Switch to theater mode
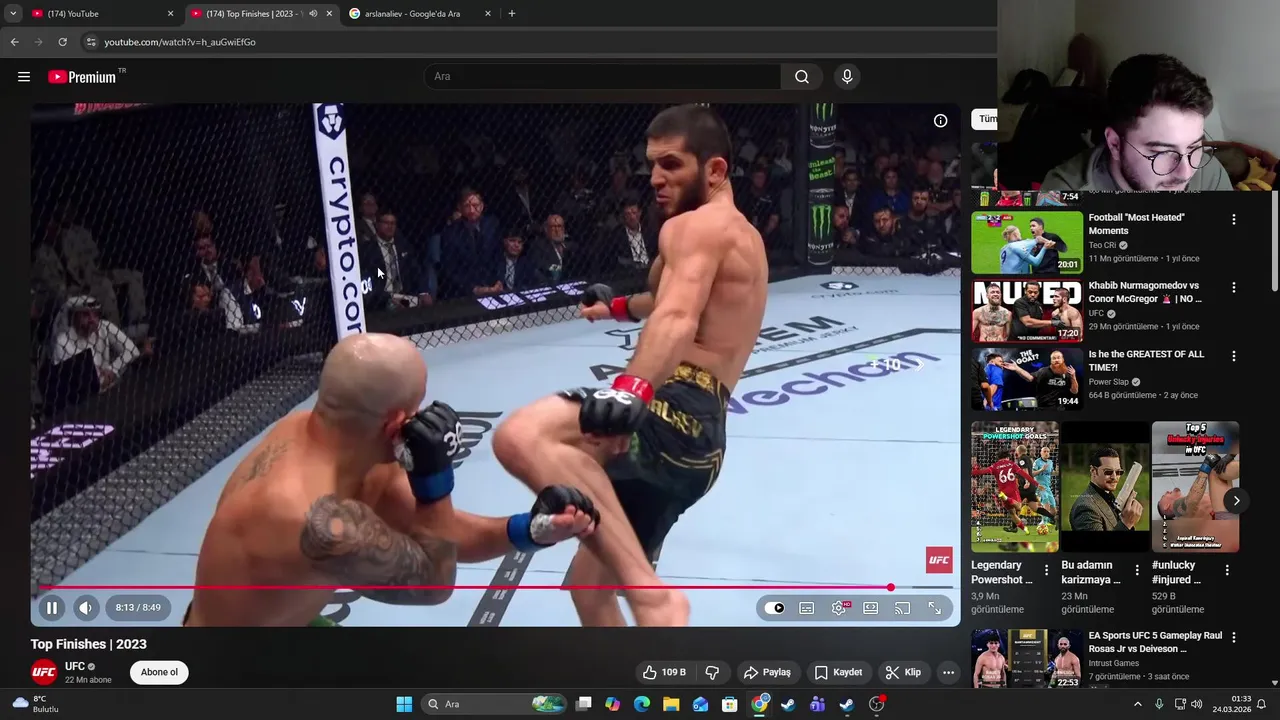The image size is (1280, 720). point(871,608)
